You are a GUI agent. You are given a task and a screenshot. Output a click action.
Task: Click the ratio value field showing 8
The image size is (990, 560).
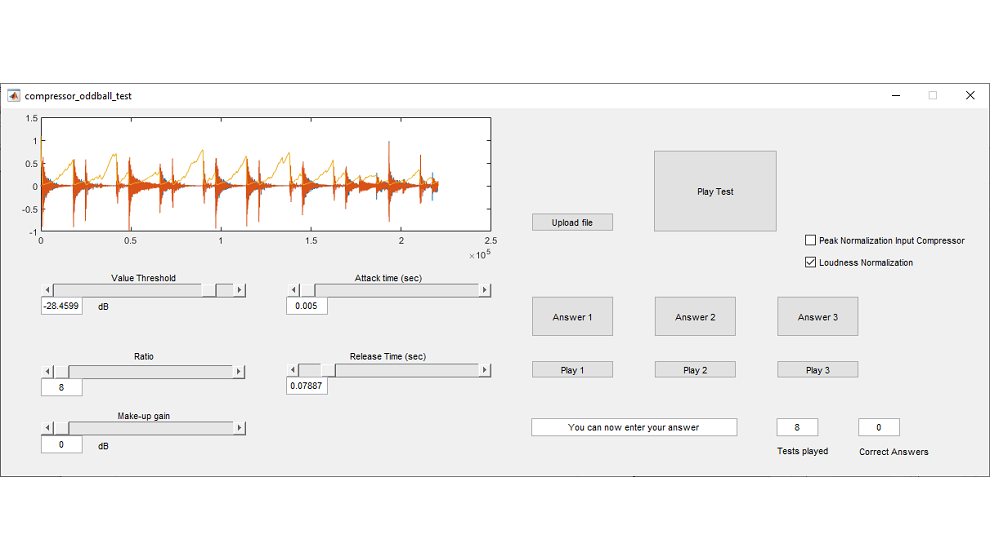click(61, 388)
